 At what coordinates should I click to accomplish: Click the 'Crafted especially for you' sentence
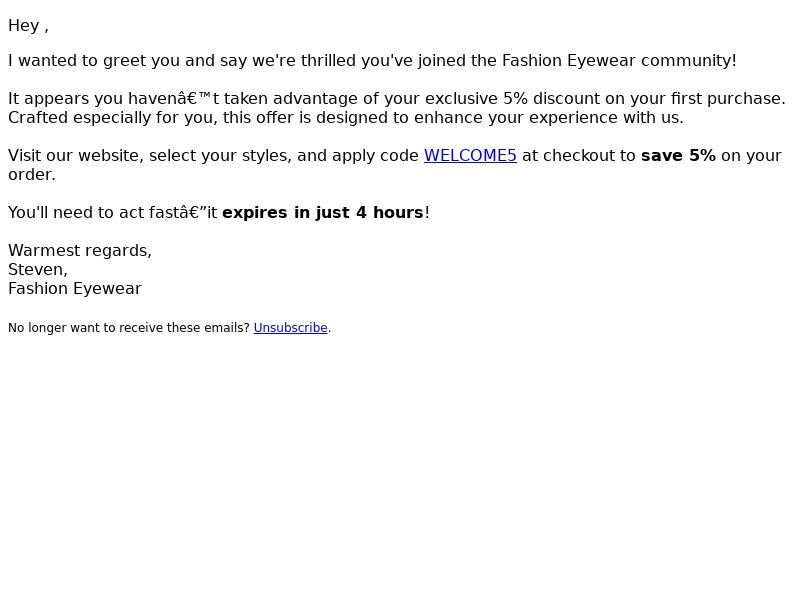coord(346,118)
